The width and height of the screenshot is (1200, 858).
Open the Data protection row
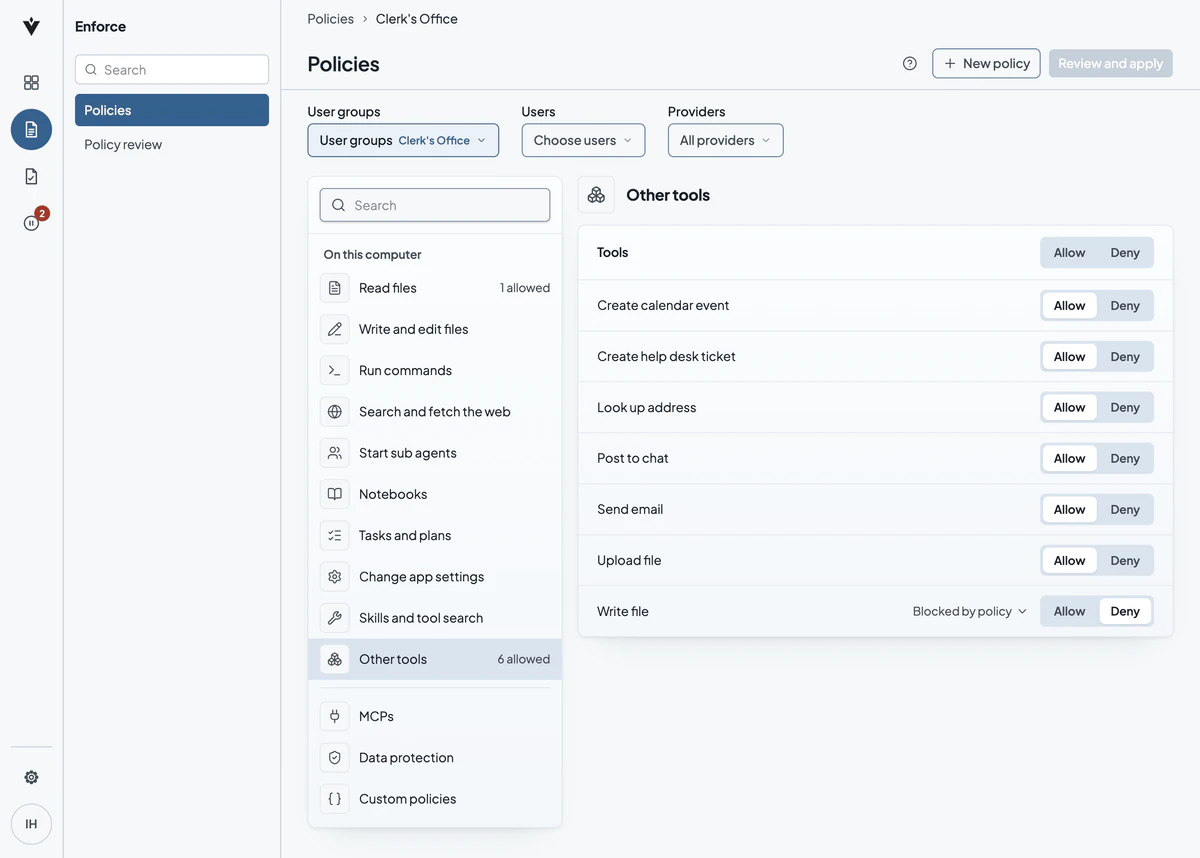[435, 758]
